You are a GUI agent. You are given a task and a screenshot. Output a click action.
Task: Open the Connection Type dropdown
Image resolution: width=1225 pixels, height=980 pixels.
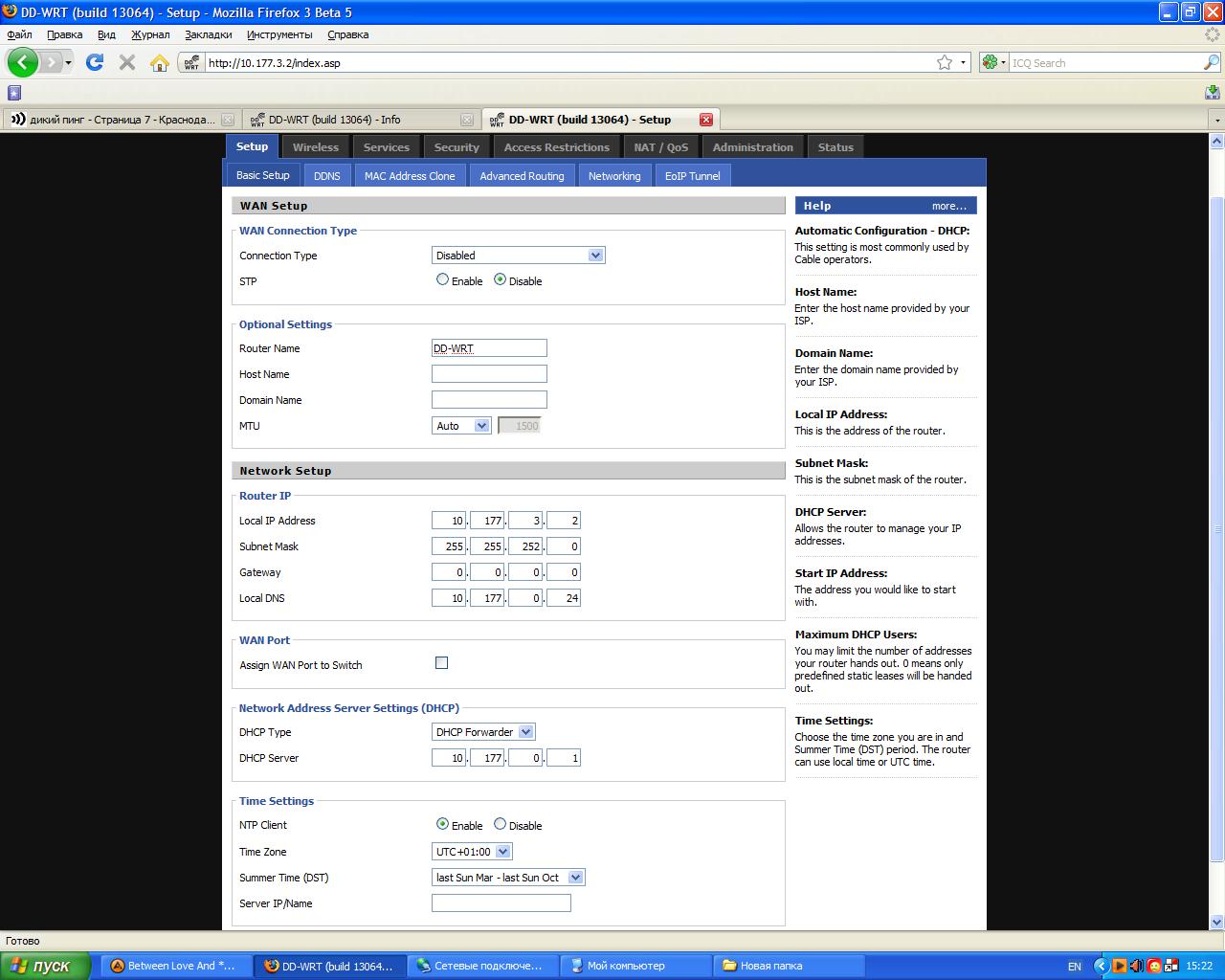[519, 256]
